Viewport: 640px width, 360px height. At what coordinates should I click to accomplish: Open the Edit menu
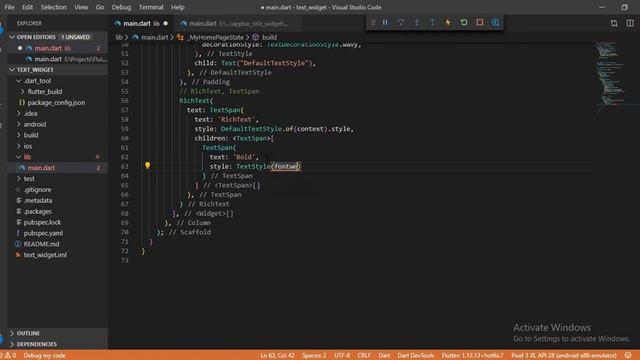pos(27,7)
